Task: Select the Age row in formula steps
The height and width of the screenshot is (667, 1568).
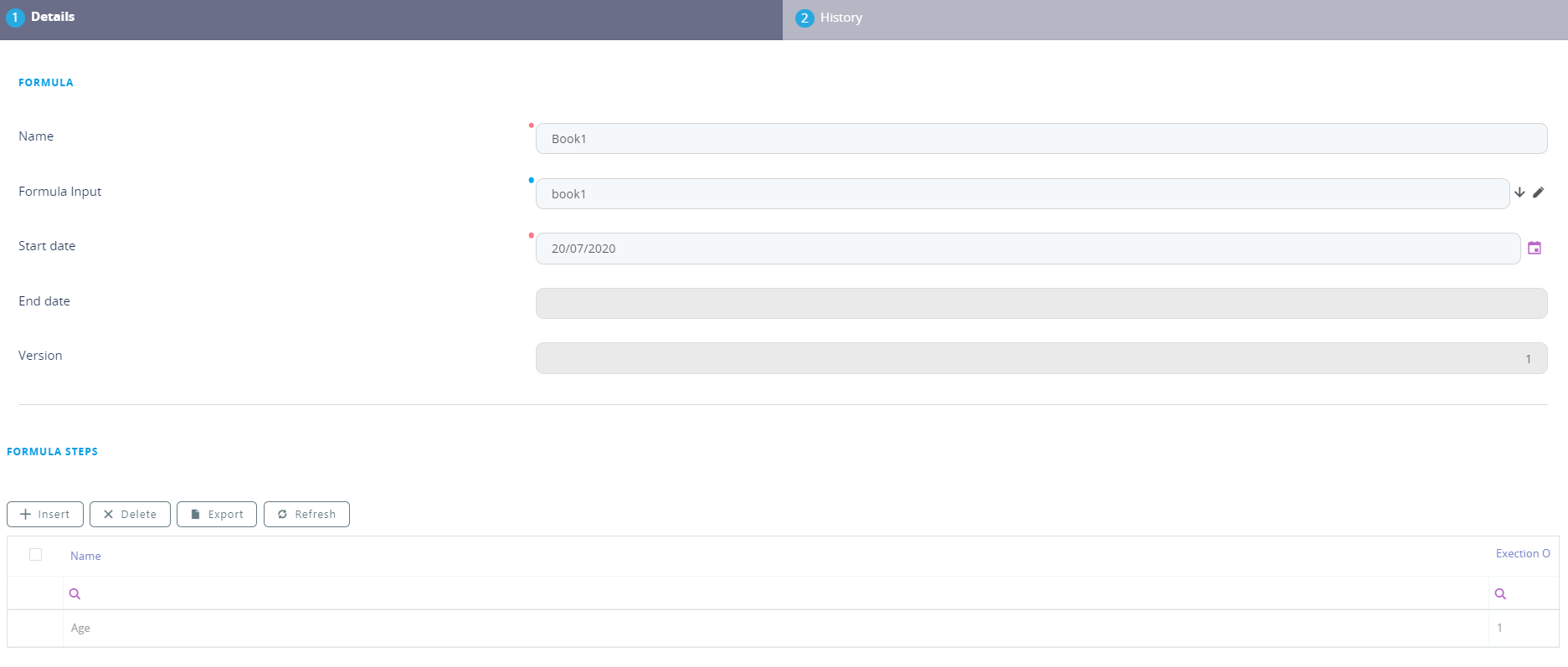Action: click(x=80, y=629)
